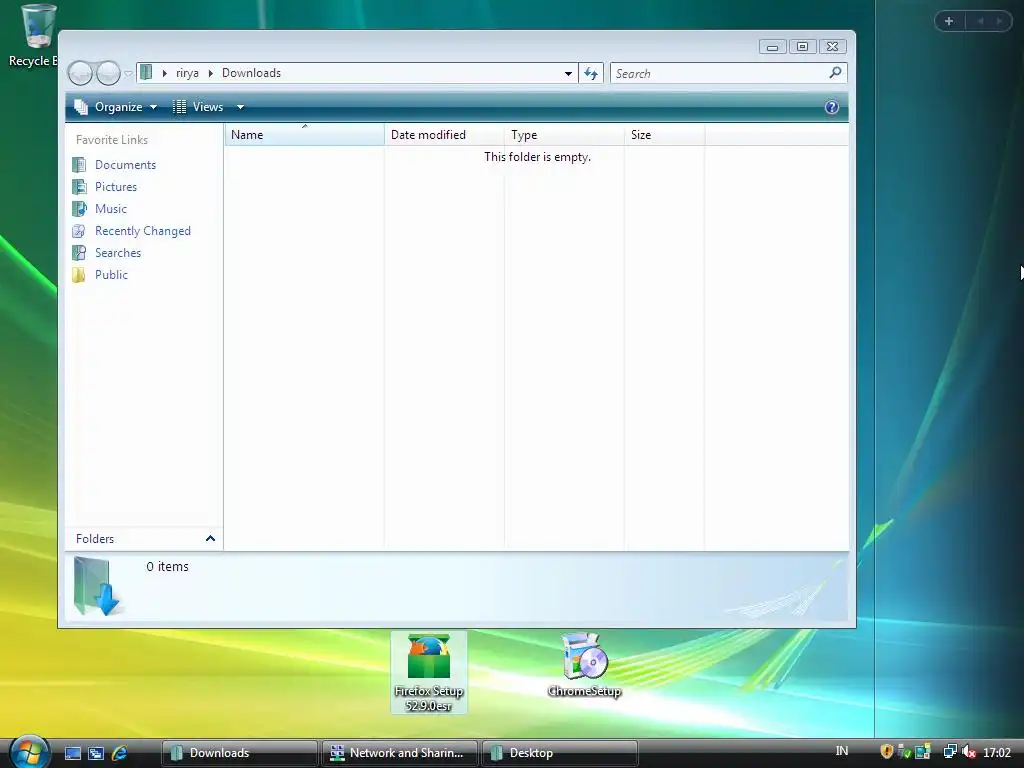The width and height of the screenshot is (1024, 768).
Task: Open the Public favorite link
Action: pyautogui.click(x=111, y=275)
